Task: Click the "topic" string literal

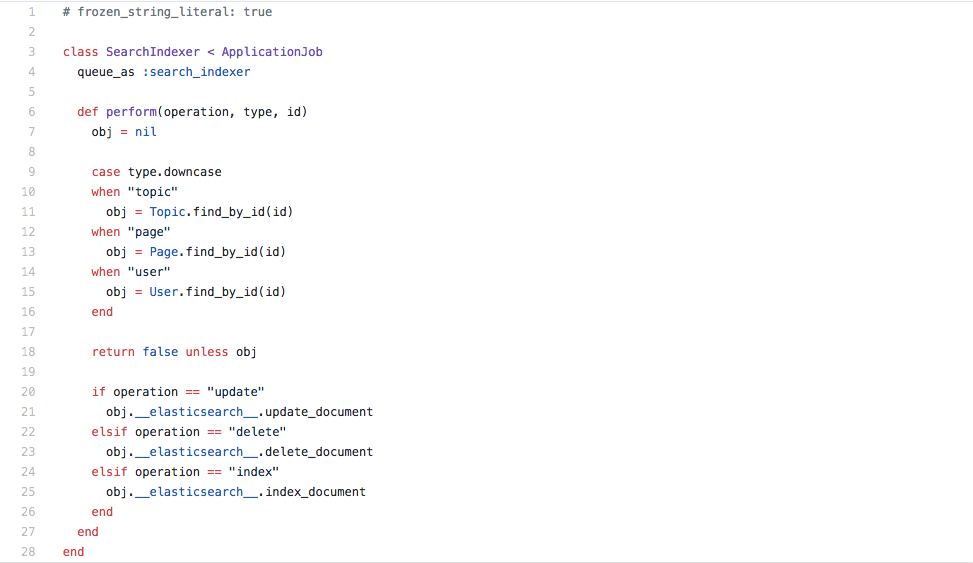Action: coord(153,192)
